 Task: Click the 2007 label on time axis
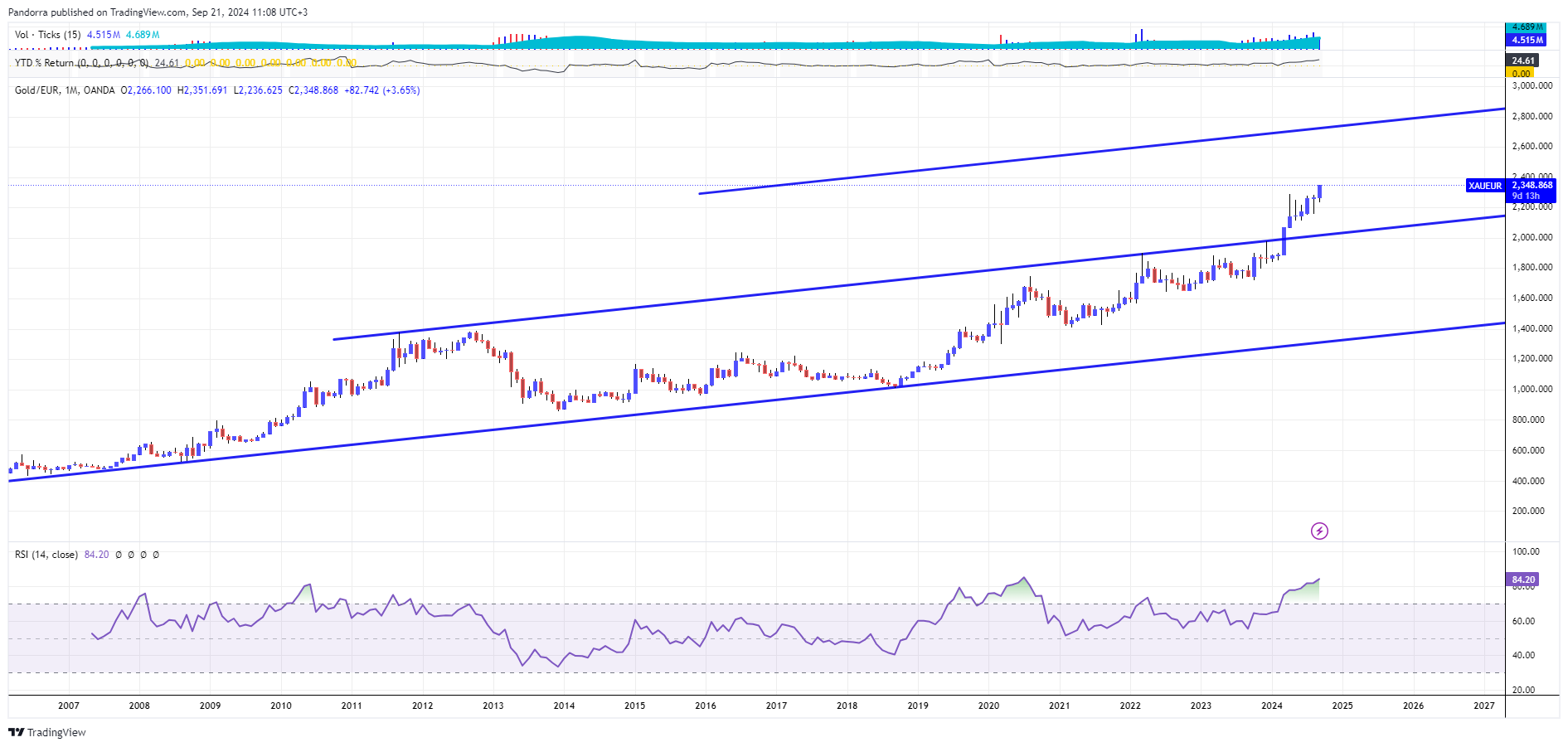[x=69, y=706]
